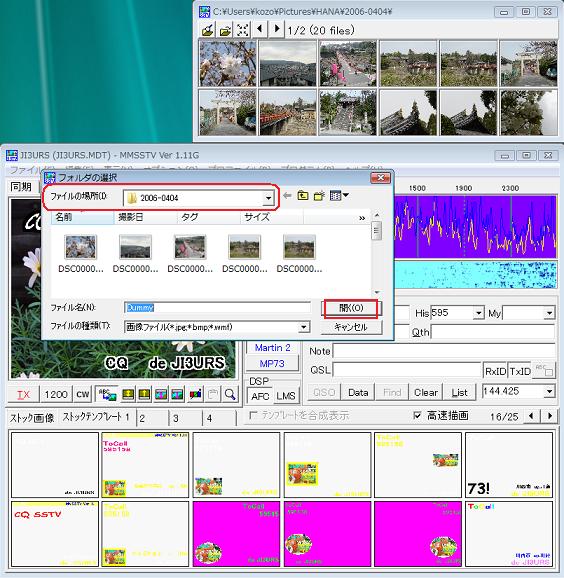Screen dimensions: 564x578
Task: Click the Note input field
Action: (x=444, y=351)
